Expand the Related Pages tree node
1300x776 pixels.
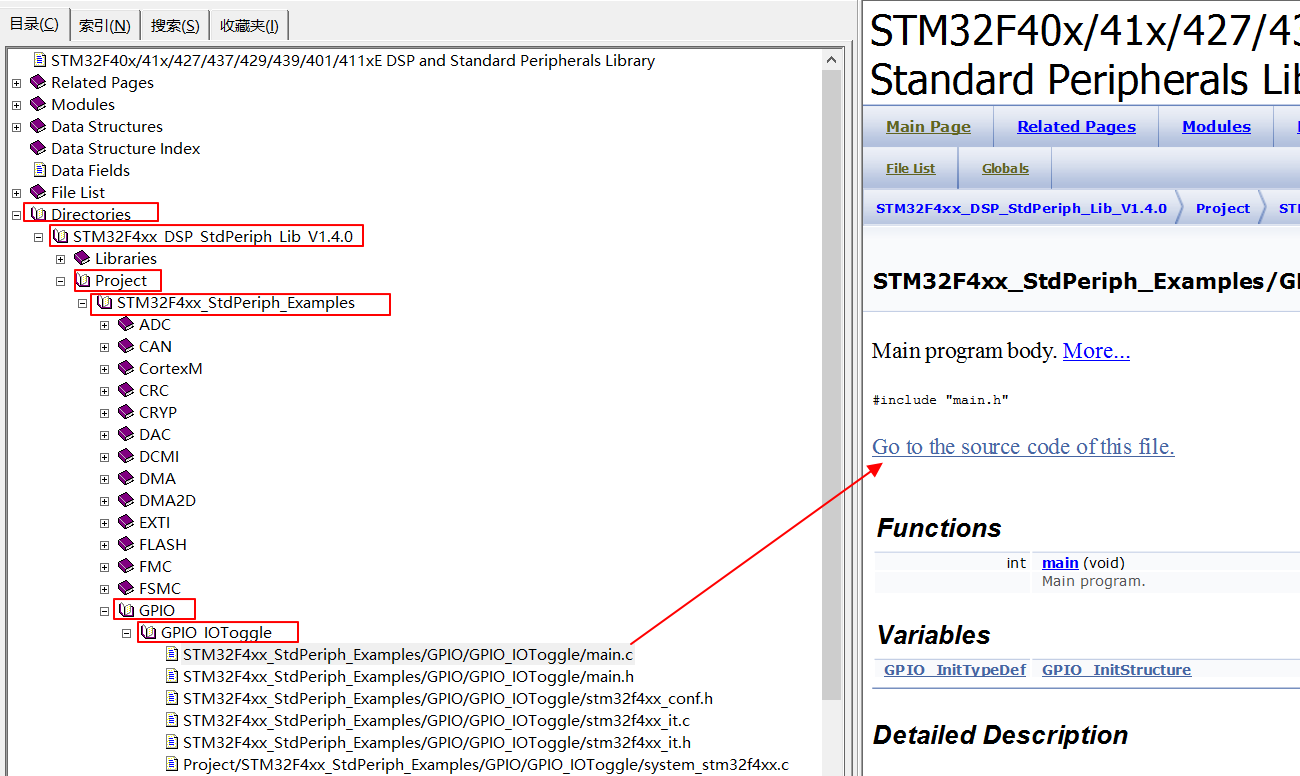pos(16,83)
